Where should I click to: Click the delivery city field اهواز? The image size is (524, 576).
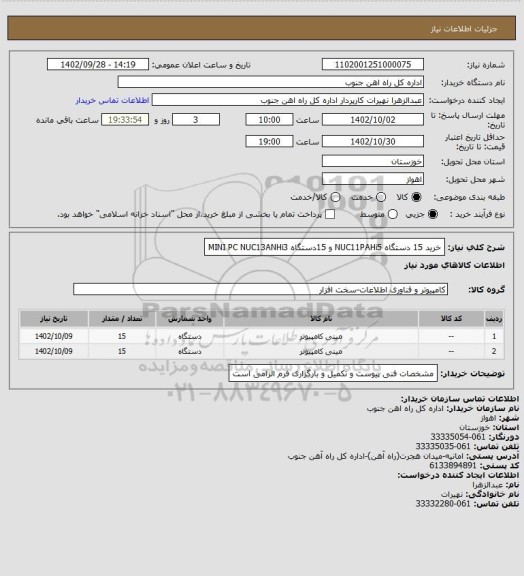373,179
